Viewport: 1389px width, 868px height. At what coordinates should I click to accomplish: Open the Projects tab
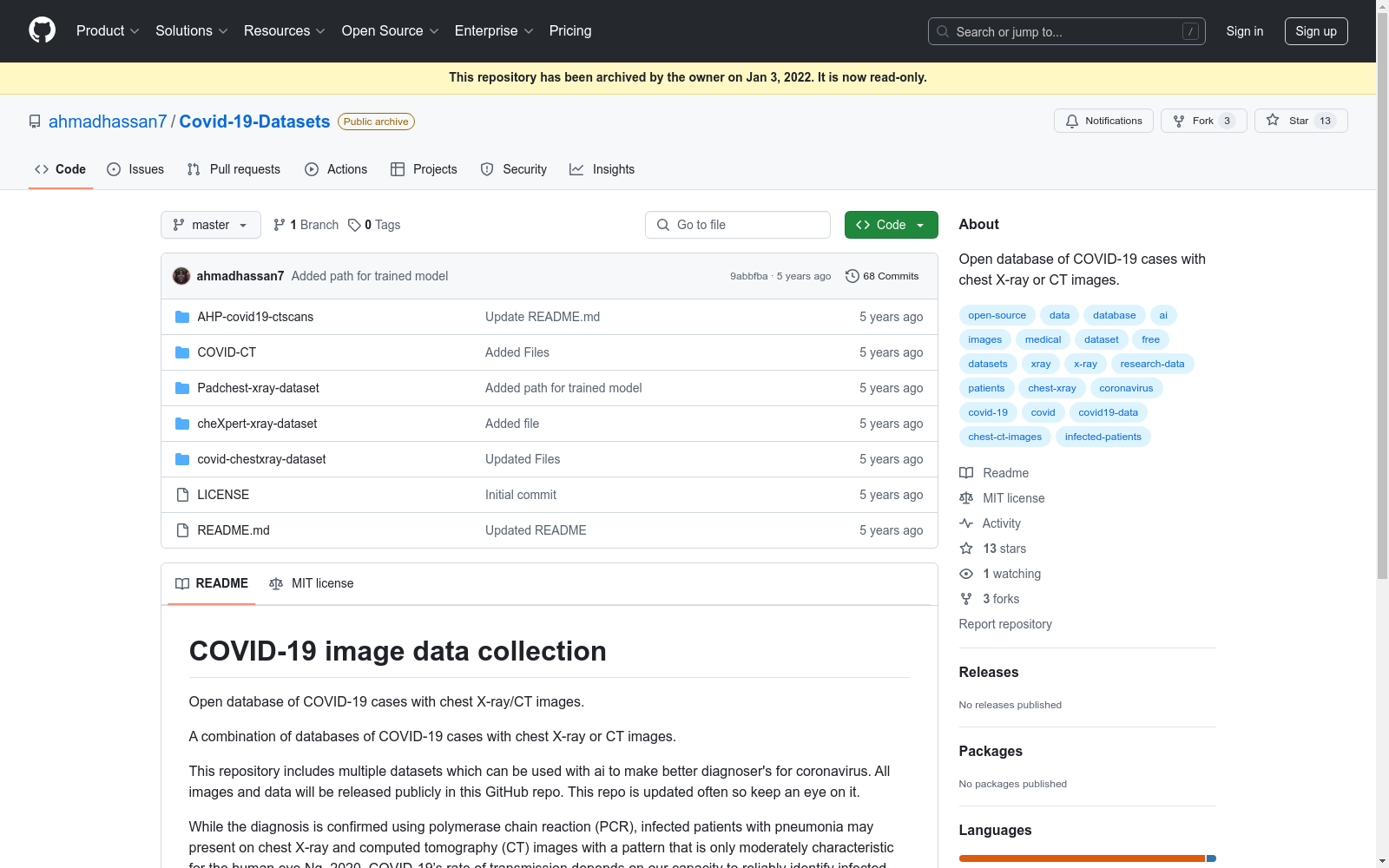(x=424, y=169)
